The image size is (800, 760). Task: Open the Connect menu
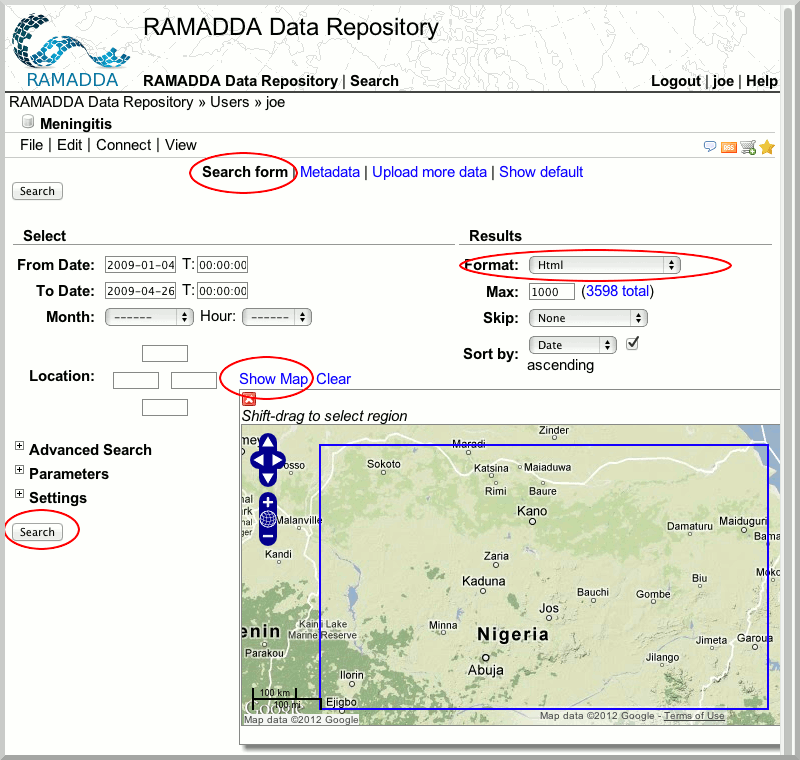[x=123, y=145]
